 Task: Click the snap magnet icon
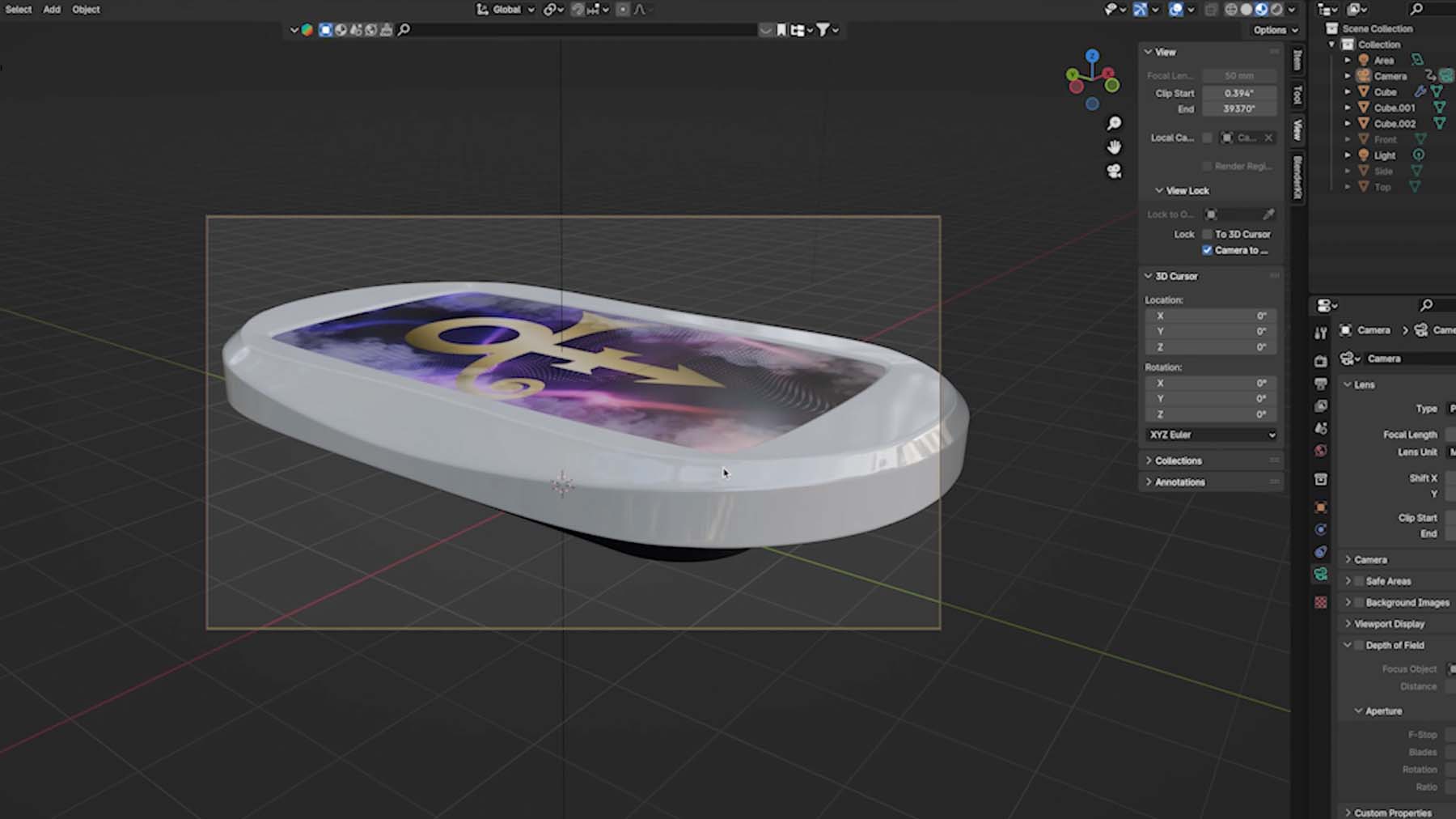[578, 10]
